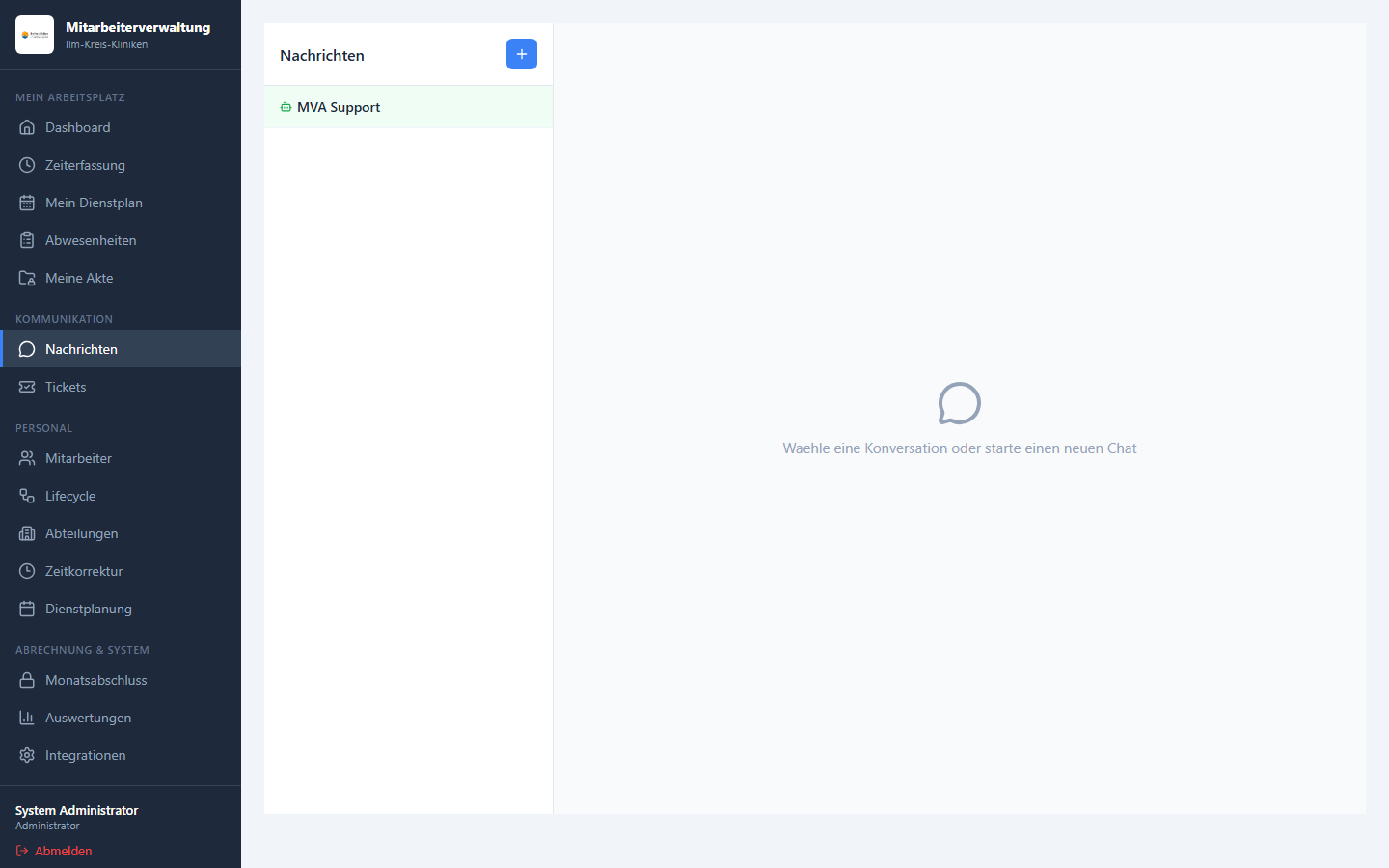Click the Abmelden logout arrow icon
The image size is (1389, 868).
coord(22,851)
